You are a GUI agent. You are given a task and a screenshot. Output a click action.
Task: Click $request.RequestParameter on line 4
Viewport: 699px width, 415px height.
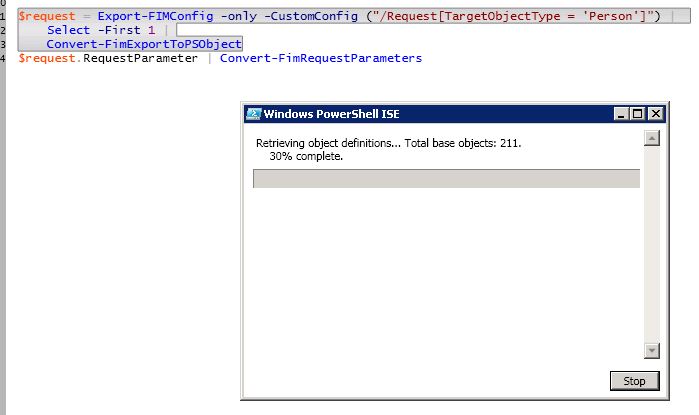(108, 58)
